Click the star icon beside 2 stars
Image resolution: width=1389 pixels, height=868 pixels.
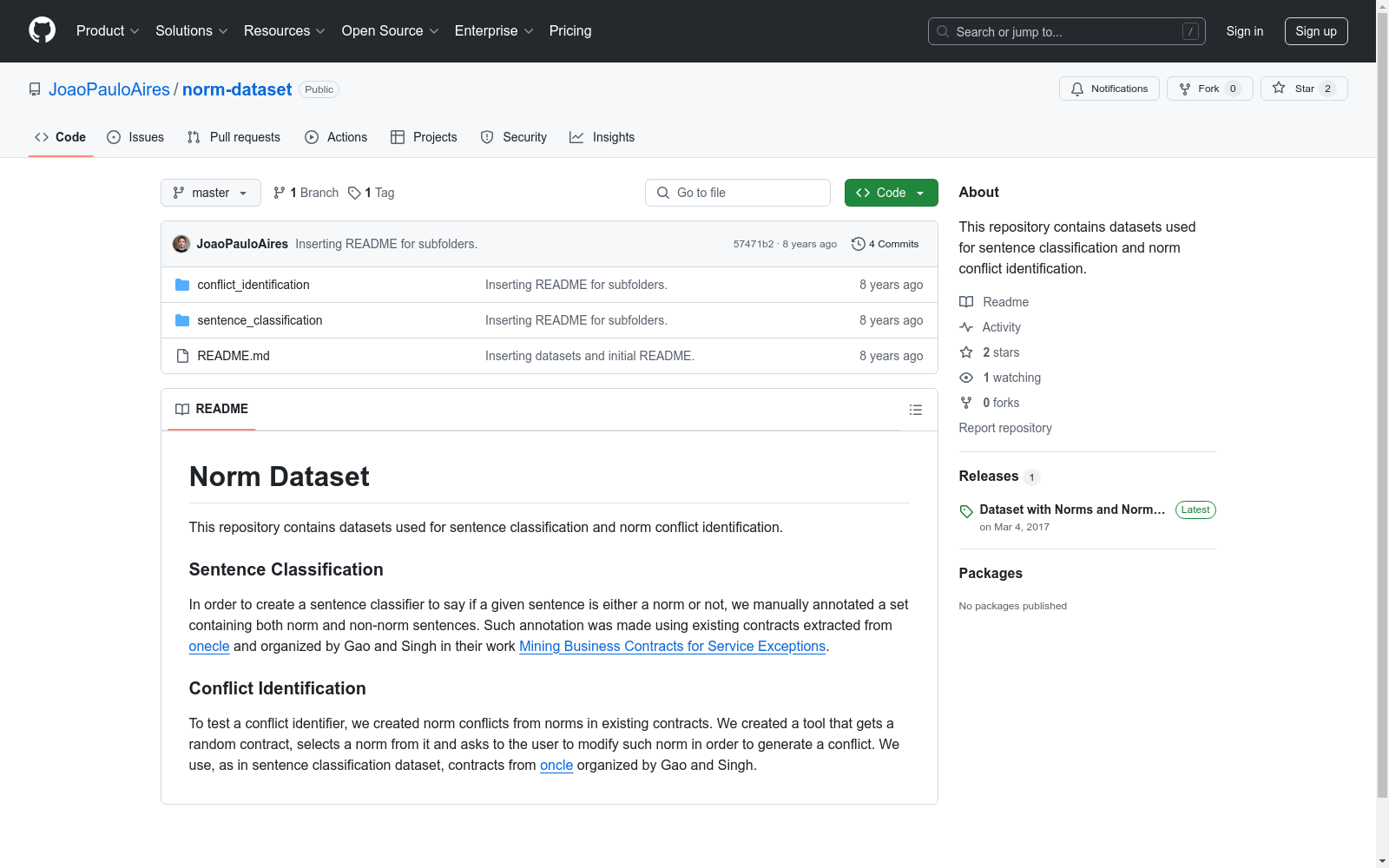[x=966, y=352]
